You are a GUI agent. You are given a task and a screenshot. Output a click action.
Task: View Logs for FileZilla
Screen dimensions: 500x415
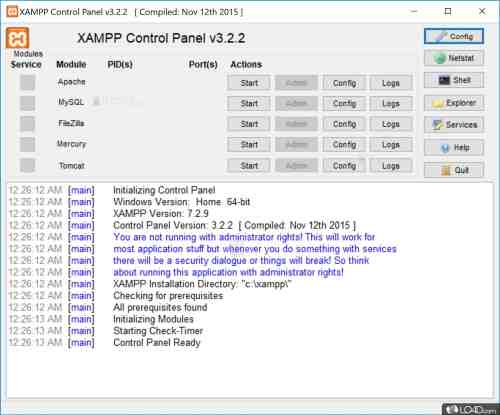391,124
